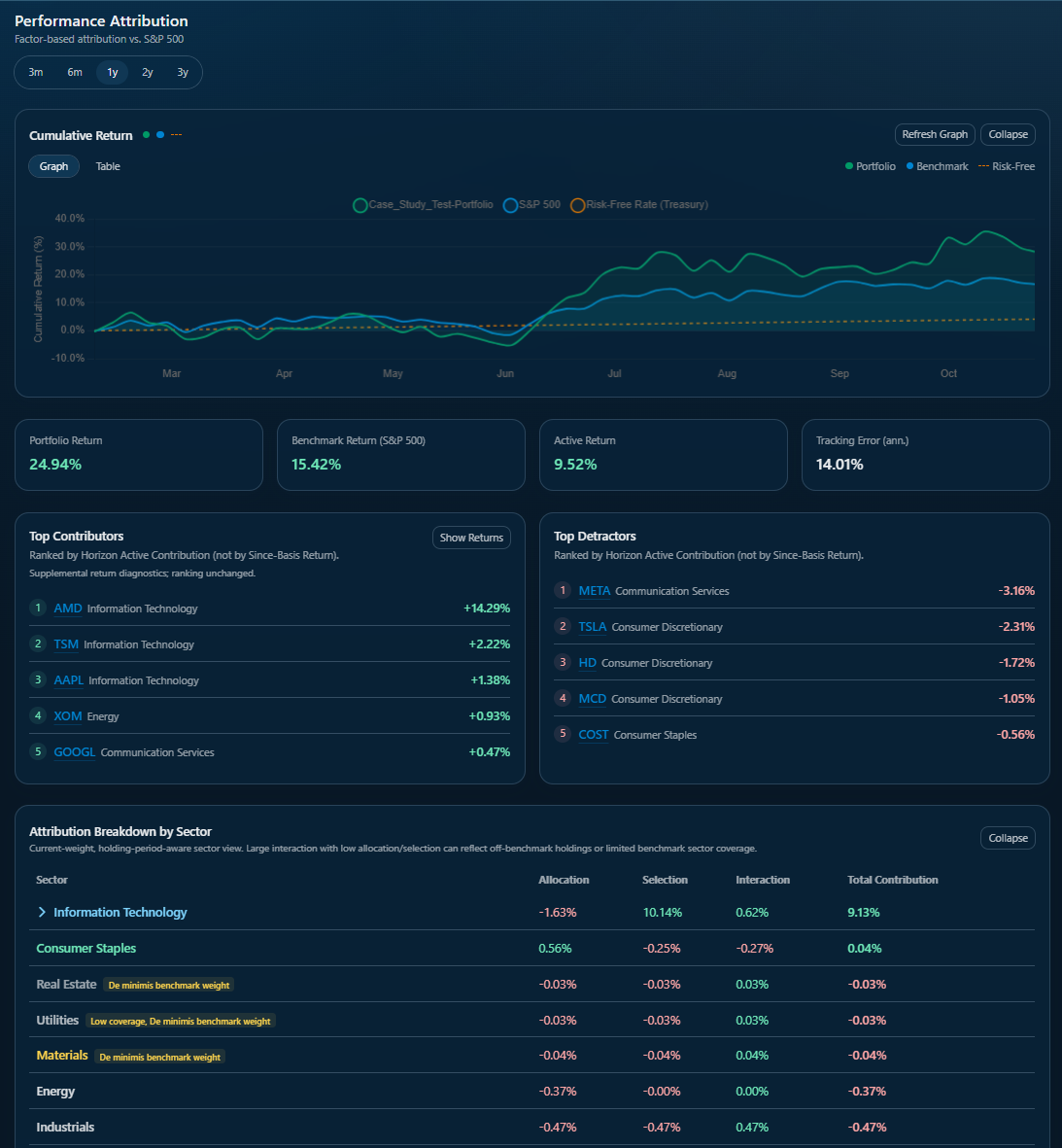
Task: Click rank badge 2 beside TSLA
Action: 563,626
